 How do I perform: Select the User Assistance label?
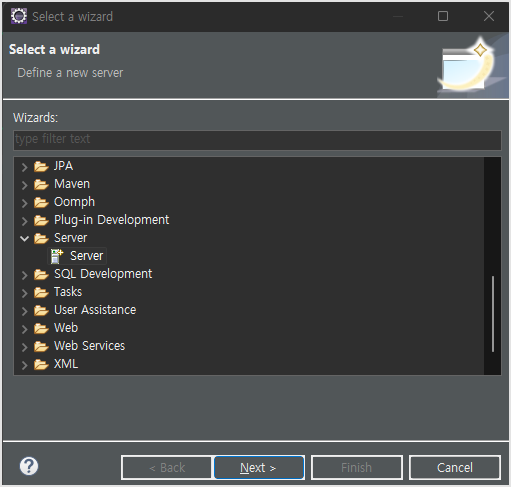(95, 310)
